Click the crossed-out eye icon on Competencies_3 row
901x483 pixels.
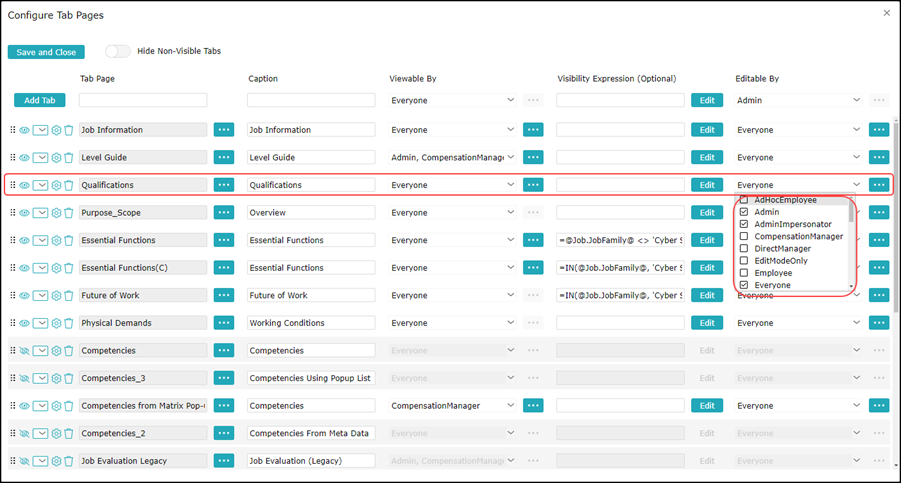24,378
